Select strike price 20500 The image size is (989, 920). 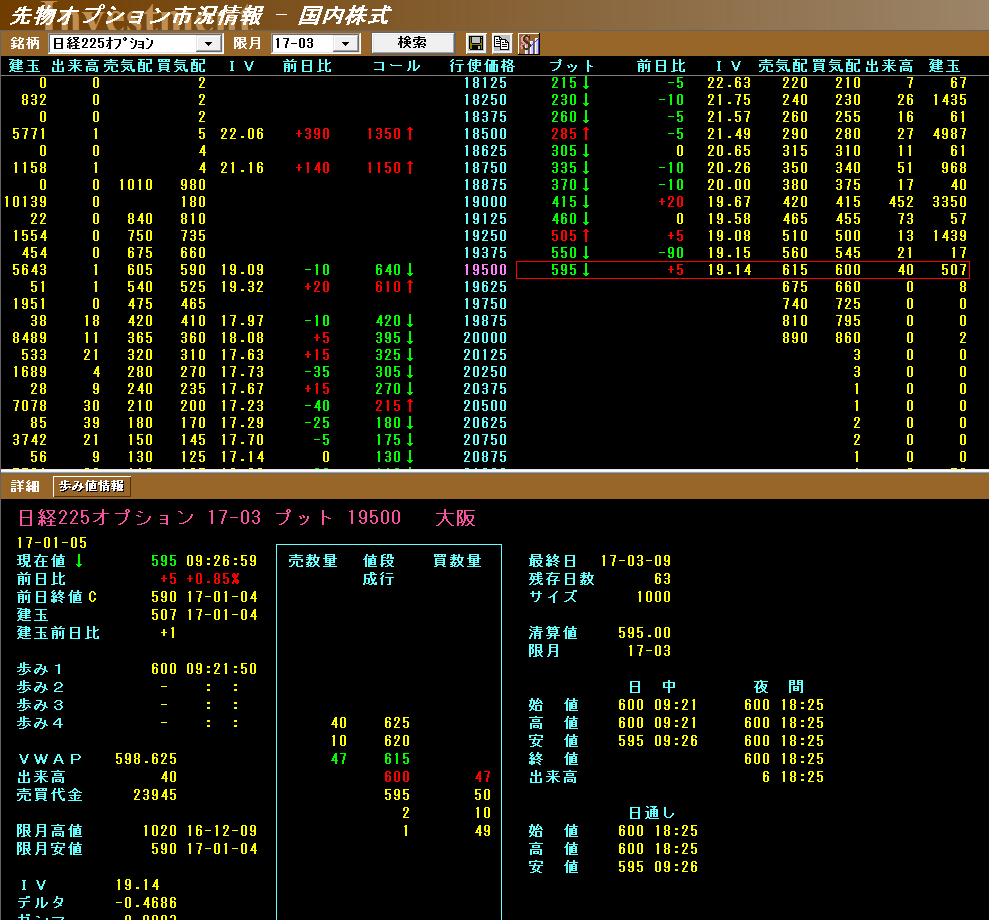pos(485,406)
